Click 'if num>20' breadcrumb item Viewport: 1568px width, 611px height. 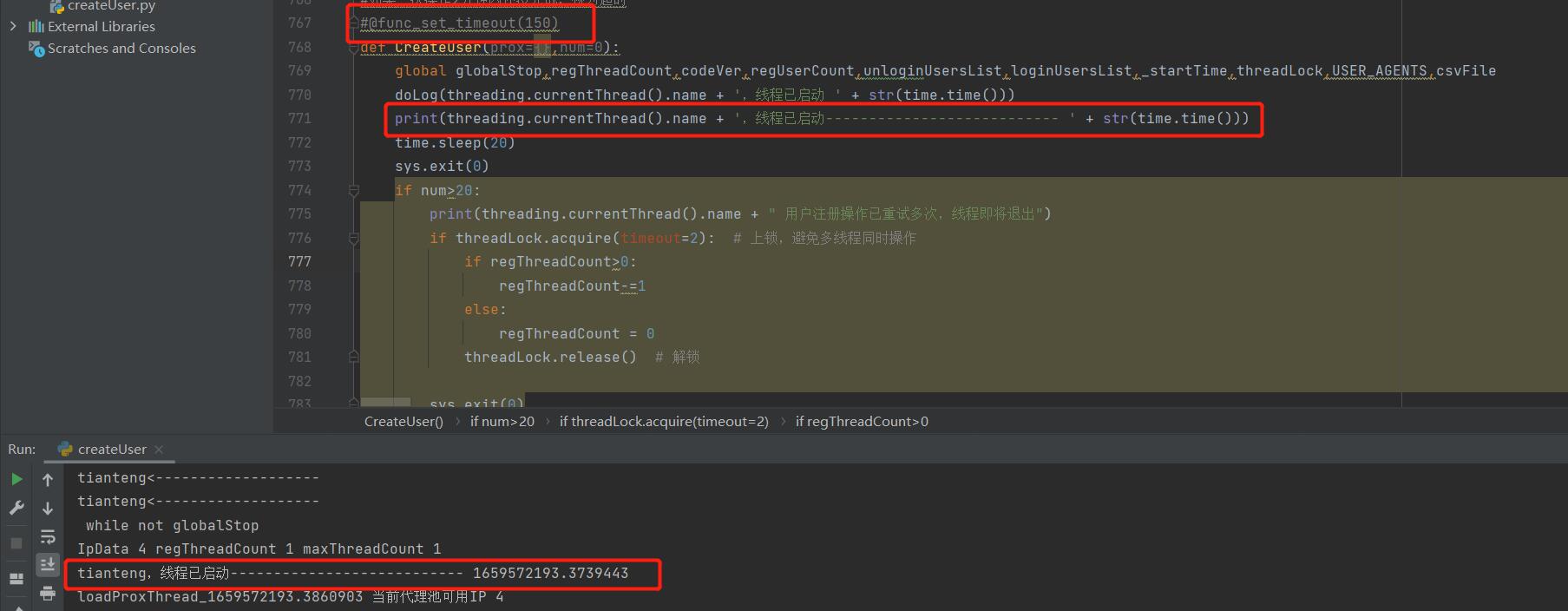click(x=502, y=422)
